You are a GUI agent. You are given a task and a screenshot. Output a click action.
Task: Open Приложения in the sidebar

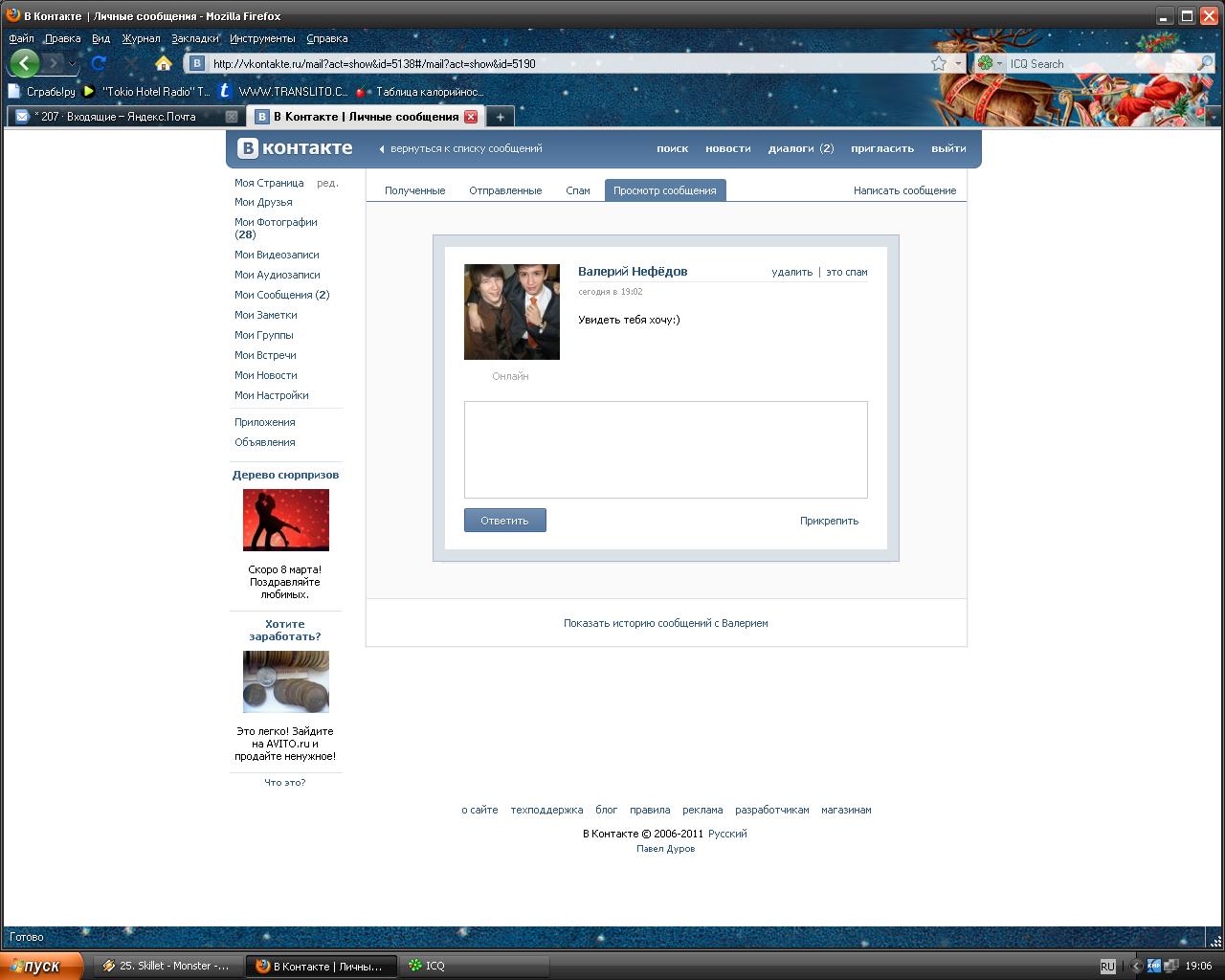pyautogui.click(x=264, y=422)
